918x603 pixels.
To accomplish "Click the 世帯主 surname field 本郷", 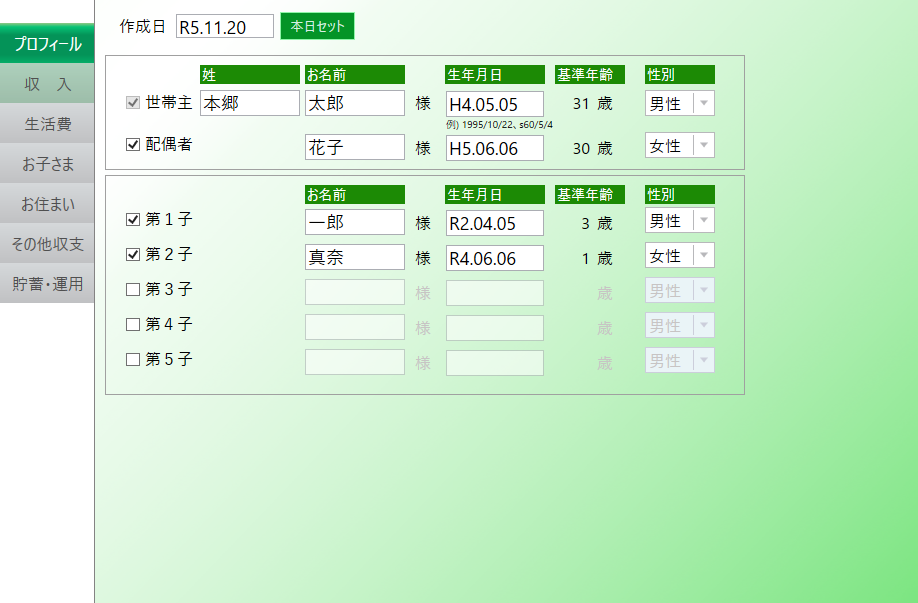I will [x=250, y=103].
